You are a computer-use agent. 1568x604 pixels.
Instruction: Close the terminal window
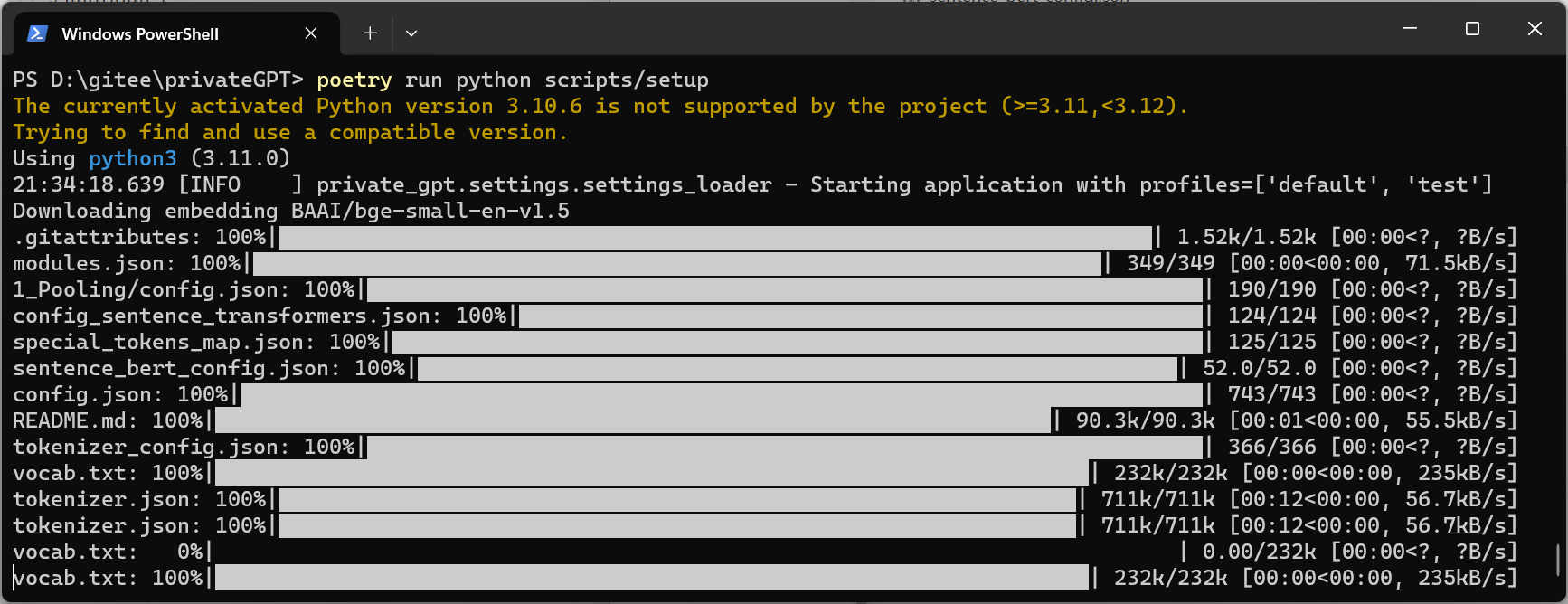(x=1535, y=29)
